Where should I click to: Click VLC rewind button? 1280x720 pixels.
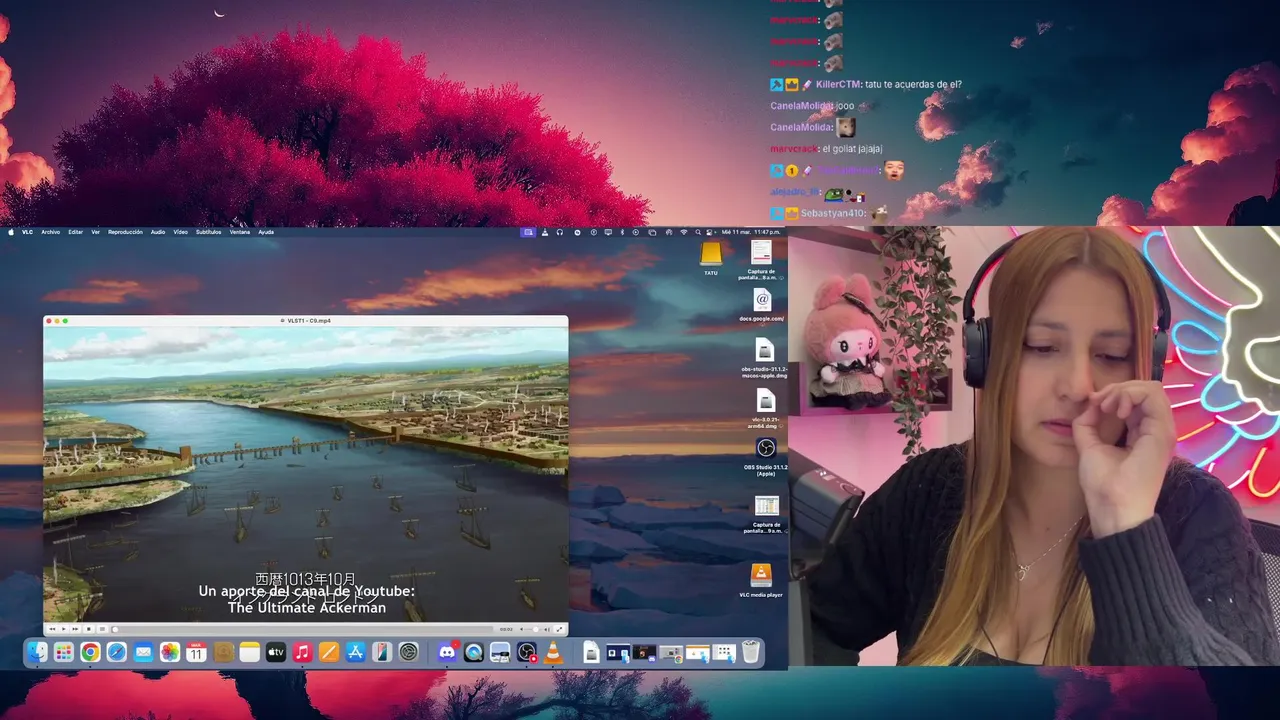[52, 629]
